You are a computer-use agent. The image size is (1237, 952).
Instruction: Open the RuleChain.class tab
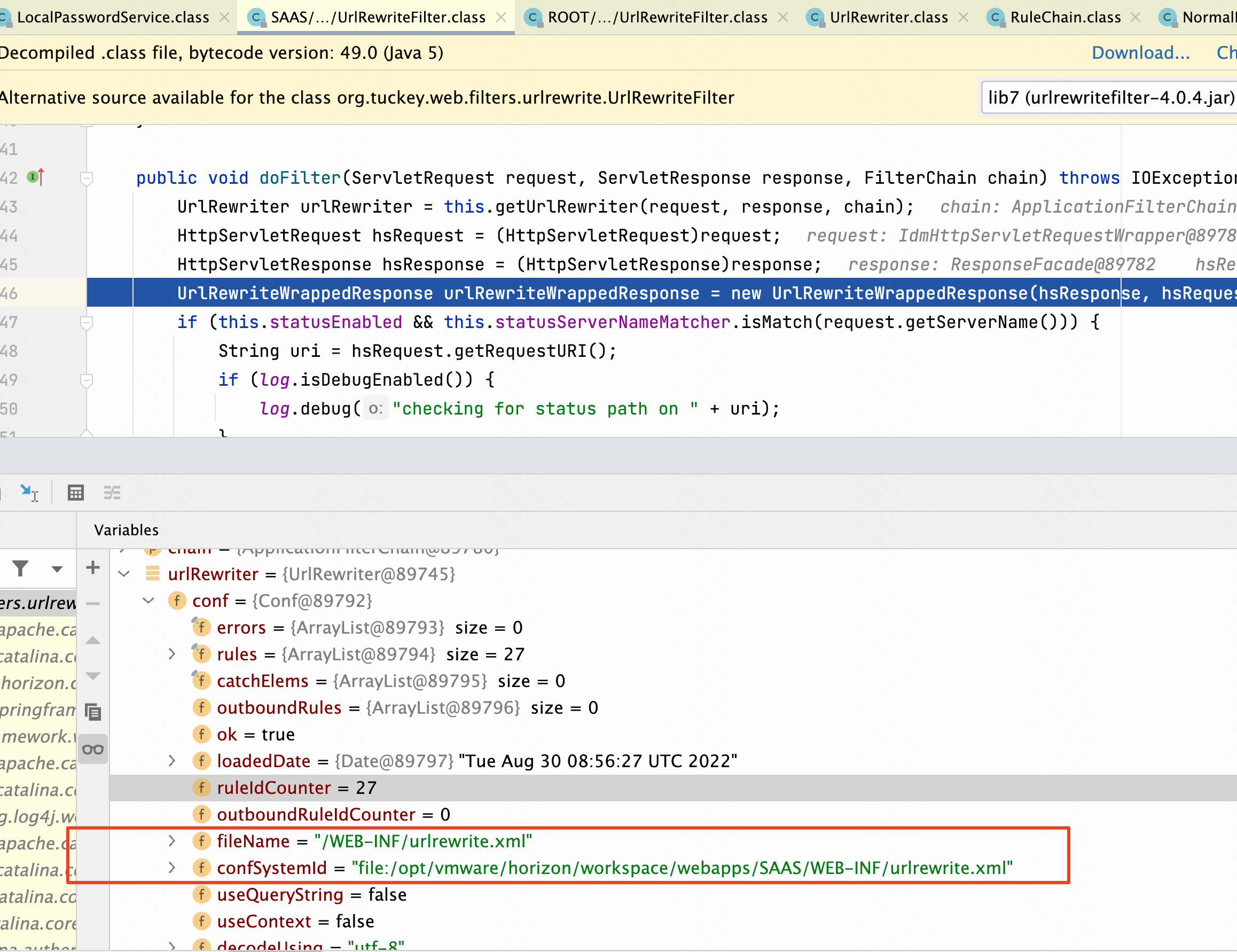tap(1065, 17)
